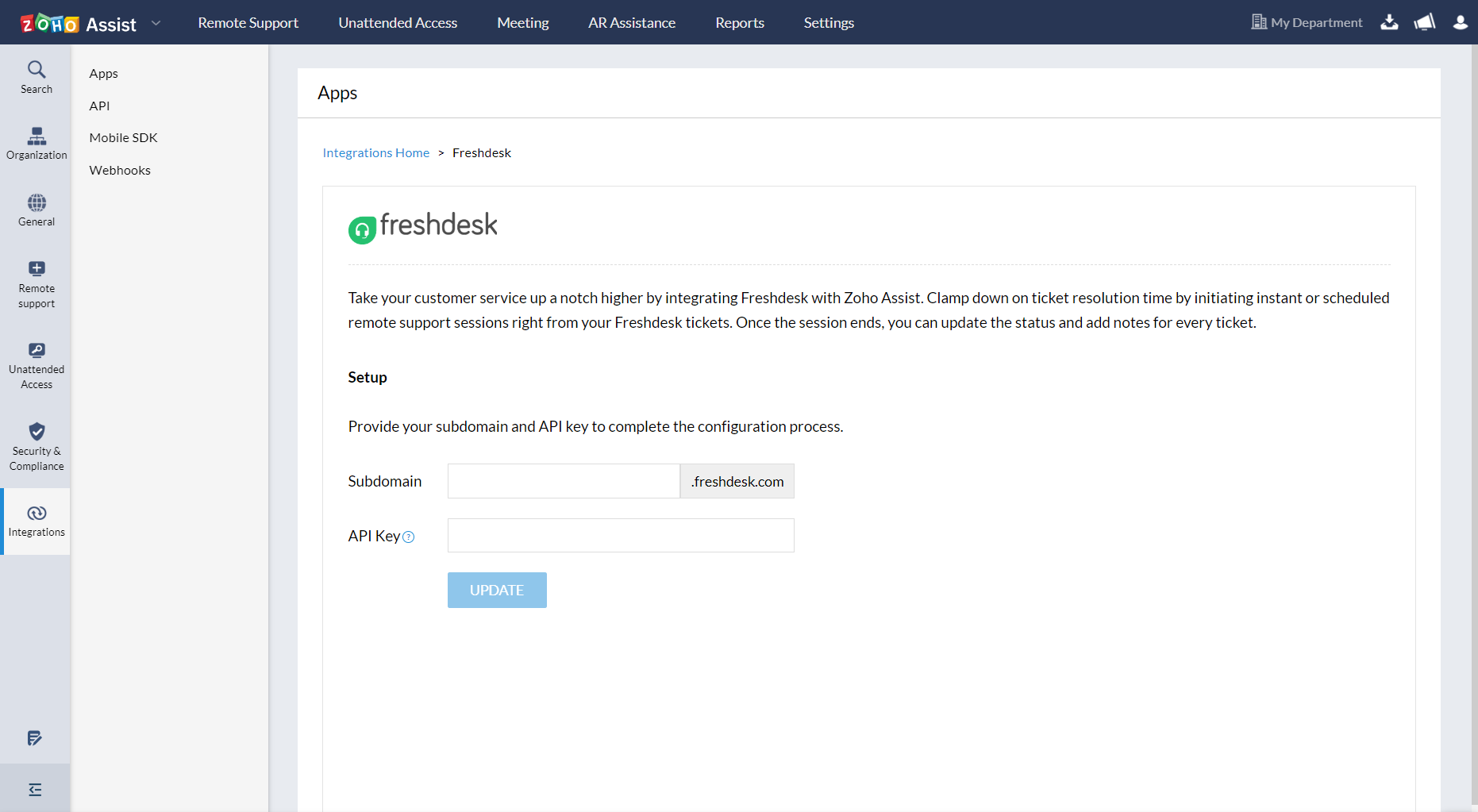Viewport: 1478px width, 812px height.
Task: Select Integrations in the sidebar
Action: [37, 521]
